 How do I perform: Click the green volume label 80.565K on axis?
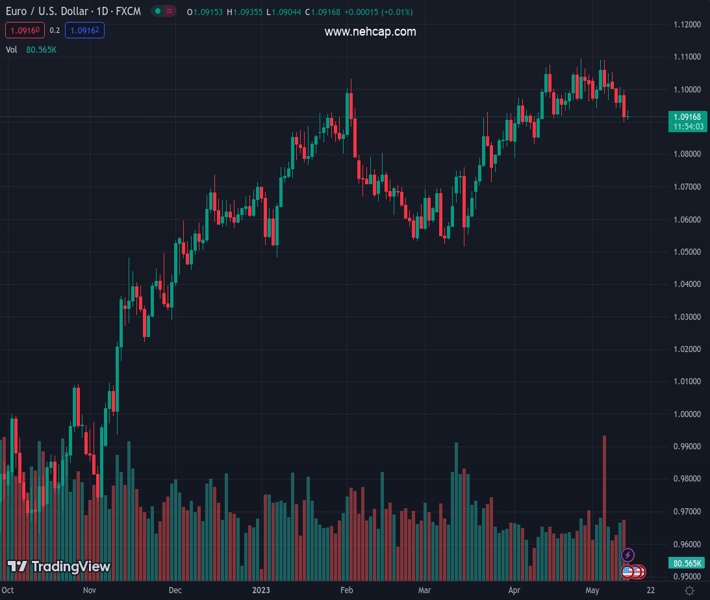coord(686,564)
